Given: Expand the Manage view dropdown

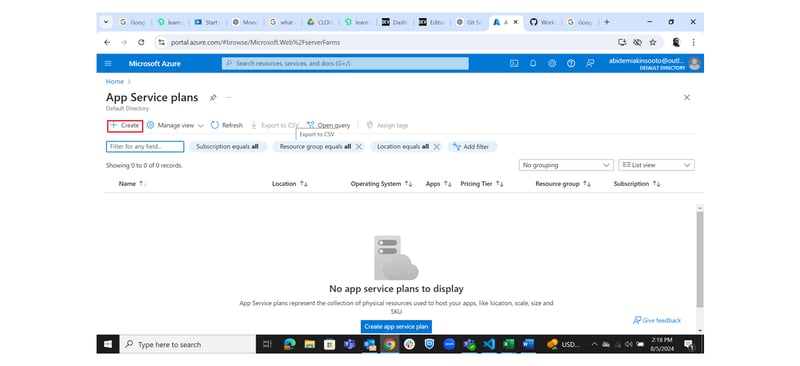Looking at the screenshot, I should (x=175, y=125).
